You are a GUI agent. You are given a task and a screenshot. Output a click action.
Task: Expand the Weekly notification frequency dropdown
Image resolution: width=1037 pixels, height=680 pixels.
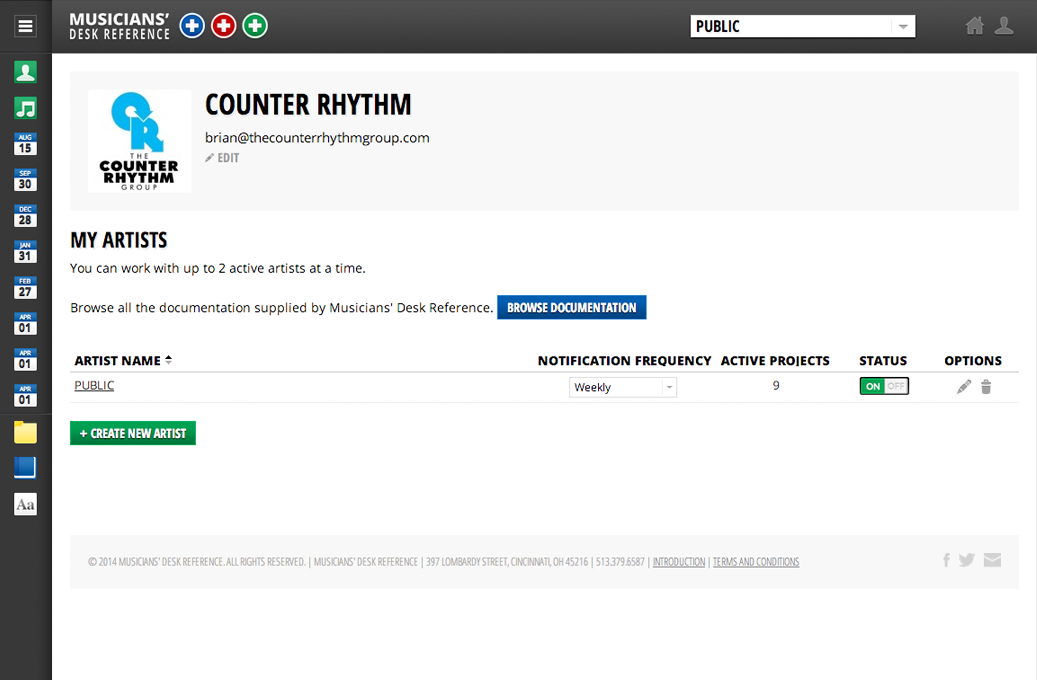pos(623,387)
